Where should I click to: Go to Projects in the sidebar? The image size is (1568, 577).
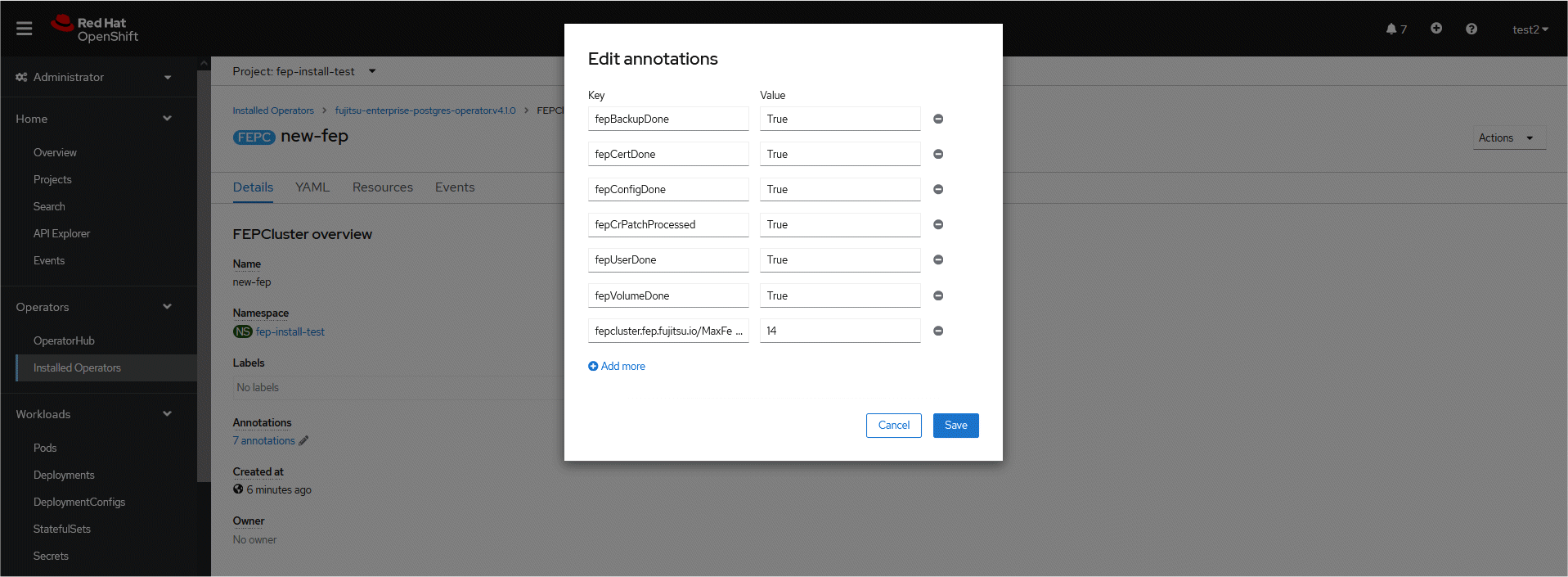click(x=52, y=179)
